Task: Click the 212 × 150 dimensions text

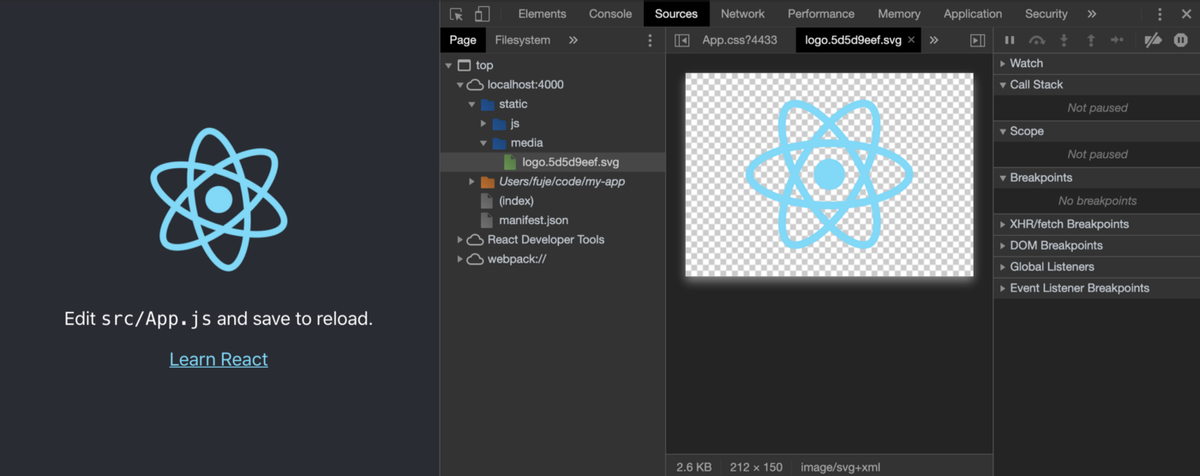Action: [757, 467]
